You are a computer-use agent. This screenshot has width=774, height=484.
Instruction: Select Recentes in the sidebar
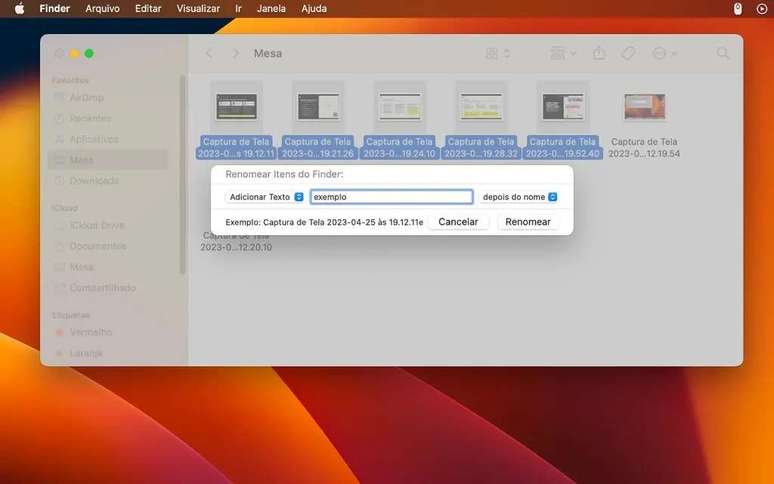pyautogui.click(x=90, y=118)
